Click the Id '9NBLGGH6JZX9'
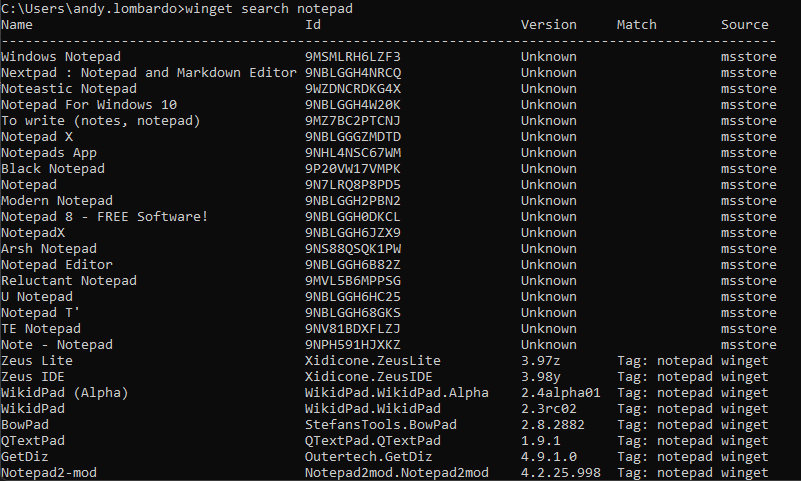This screenshot has height=481, width=801. tap(352, 233)
